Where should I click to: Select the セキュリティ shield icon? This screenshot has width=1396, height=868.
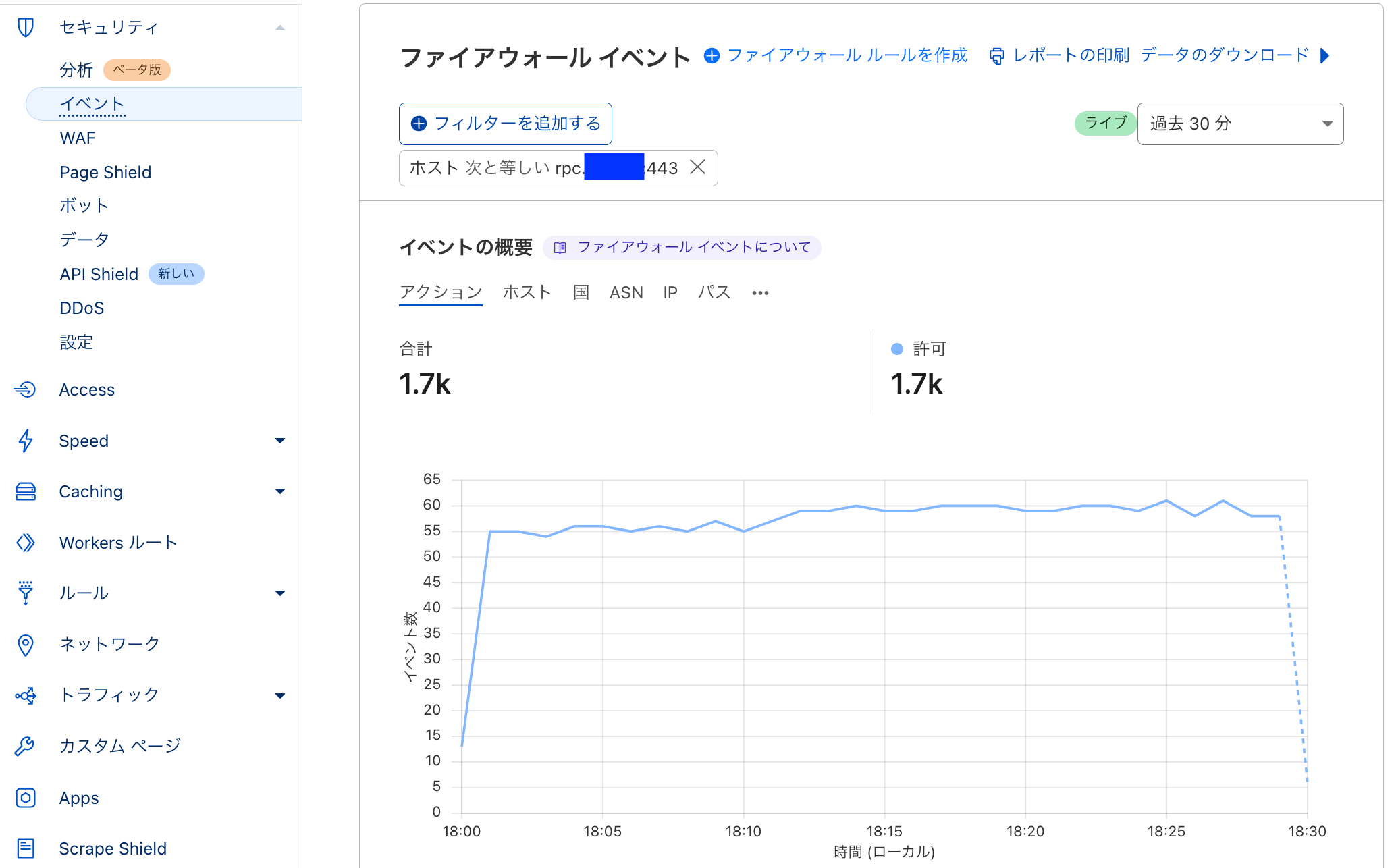[x=25, y=27]
